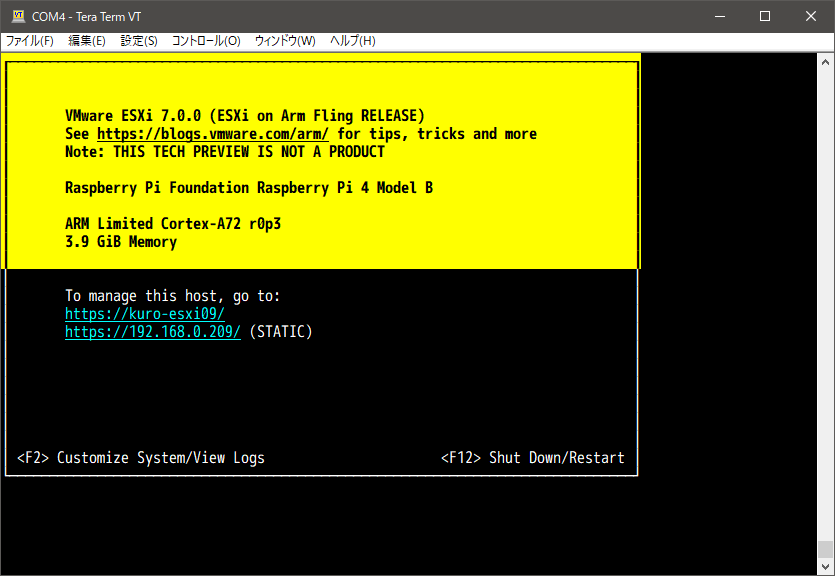
Task: Click the scrollbar down arrow
Action: pyautogui.click(x=825, y=567)
